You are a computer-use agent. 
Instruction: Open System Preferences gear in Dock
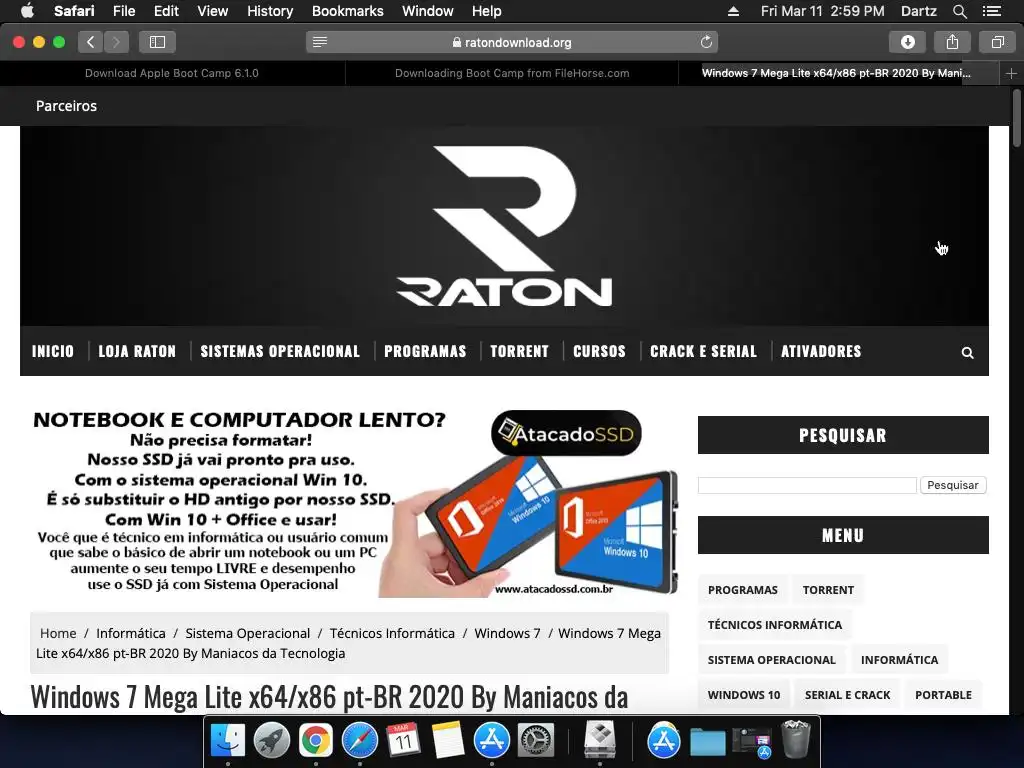536,741
